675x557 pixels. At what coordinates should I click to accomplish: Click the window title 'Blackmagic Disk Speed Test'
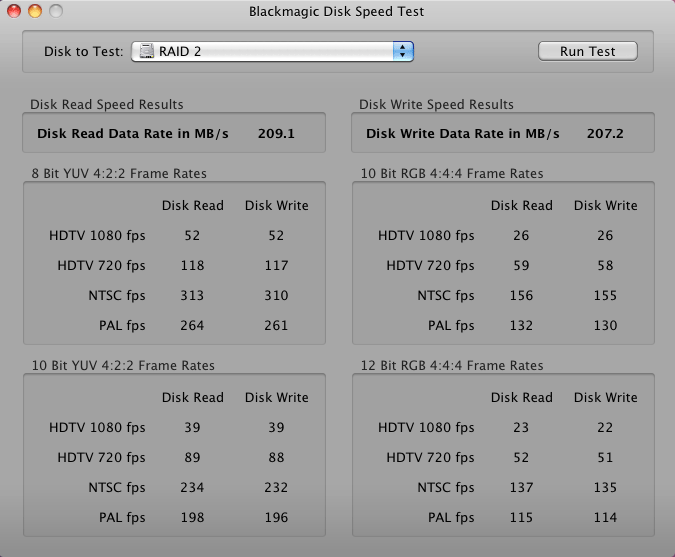[x=337, y=12]
